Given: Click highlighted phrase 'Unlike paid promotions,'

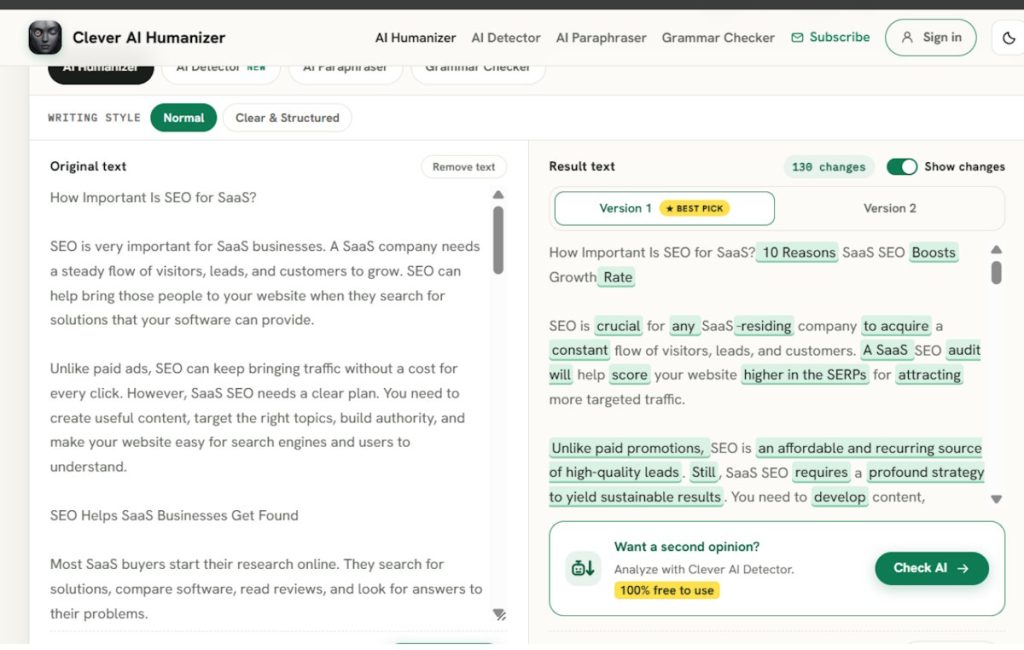Looking at the screenshot, I should (628, 448).
